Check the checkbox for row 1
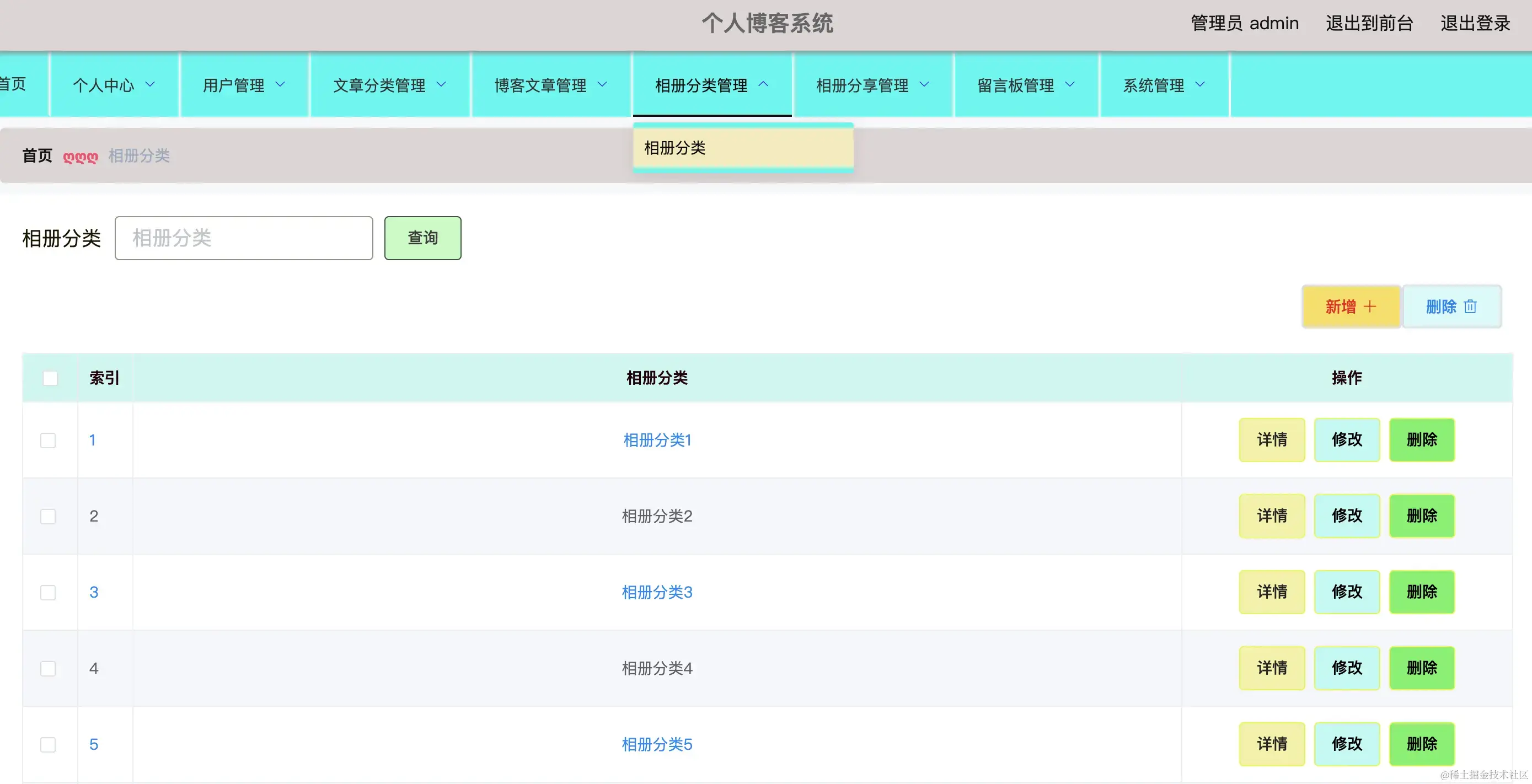Screen dimensions: 1532x784 (47, 441)
